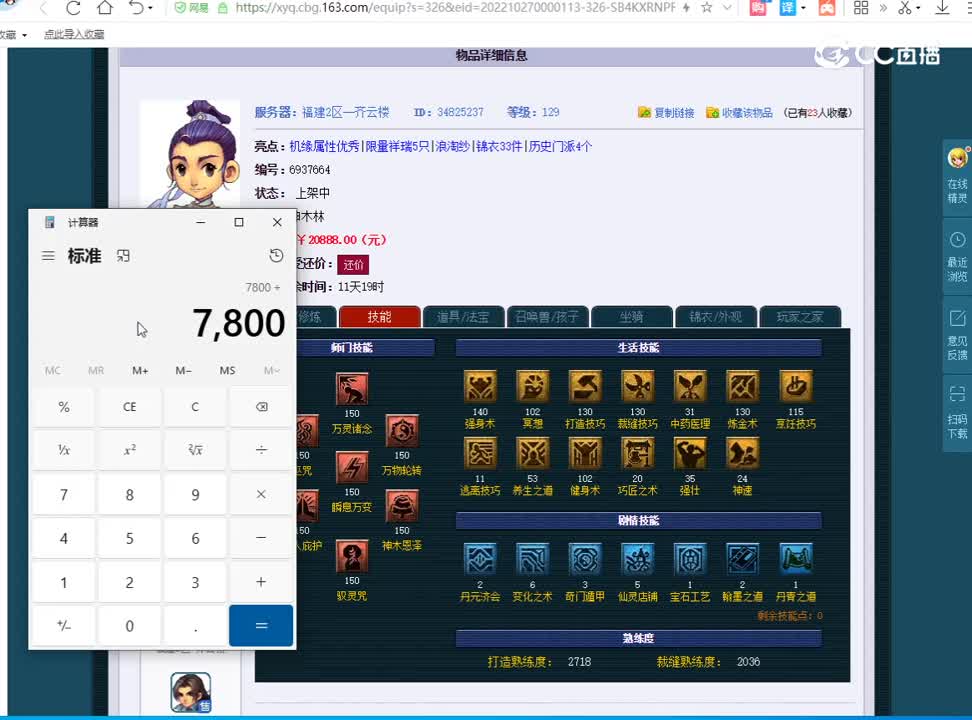972x720 pixels.
Task: Open the translate extension icon
Action: (x=787, y=7)
